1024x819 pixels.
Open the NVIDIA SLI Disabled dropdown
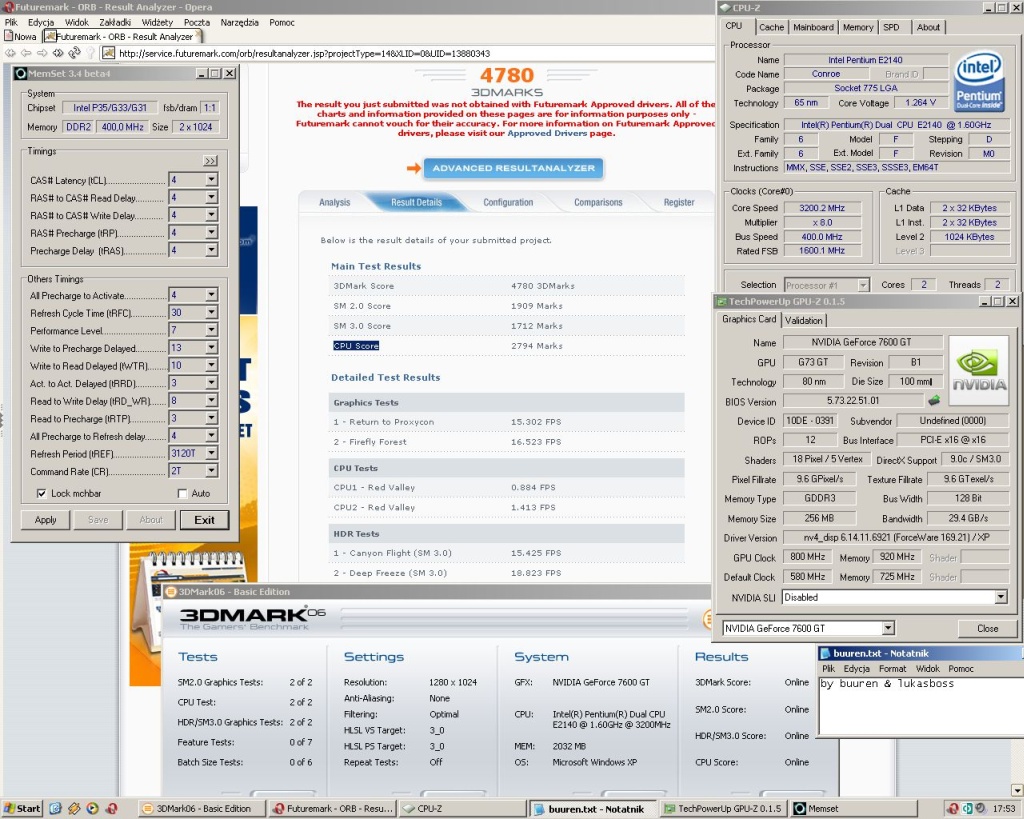tap(1000, 597)
